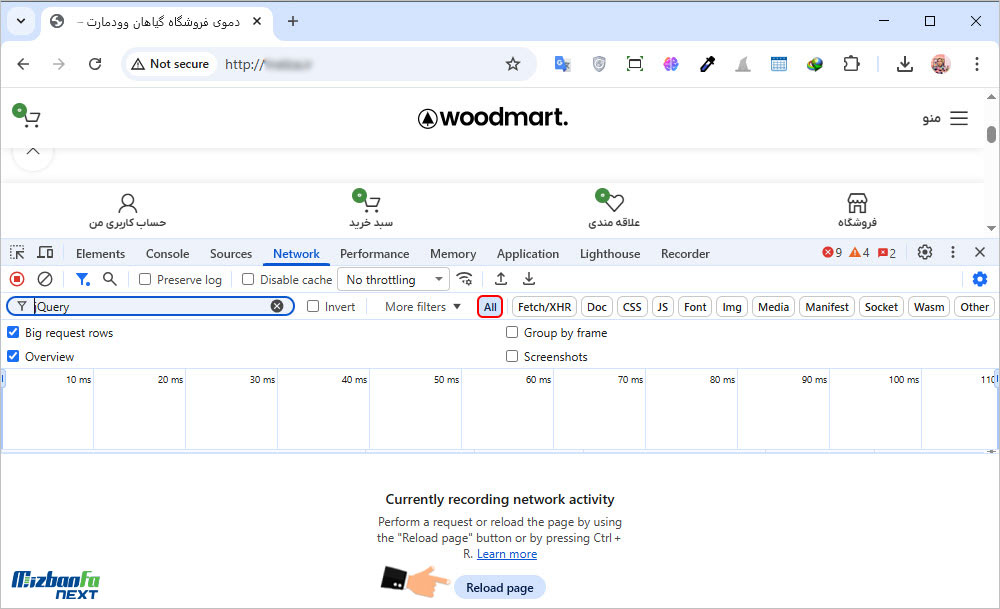
Task: Toggle the device toolbar icon
Action: point(45,253)
